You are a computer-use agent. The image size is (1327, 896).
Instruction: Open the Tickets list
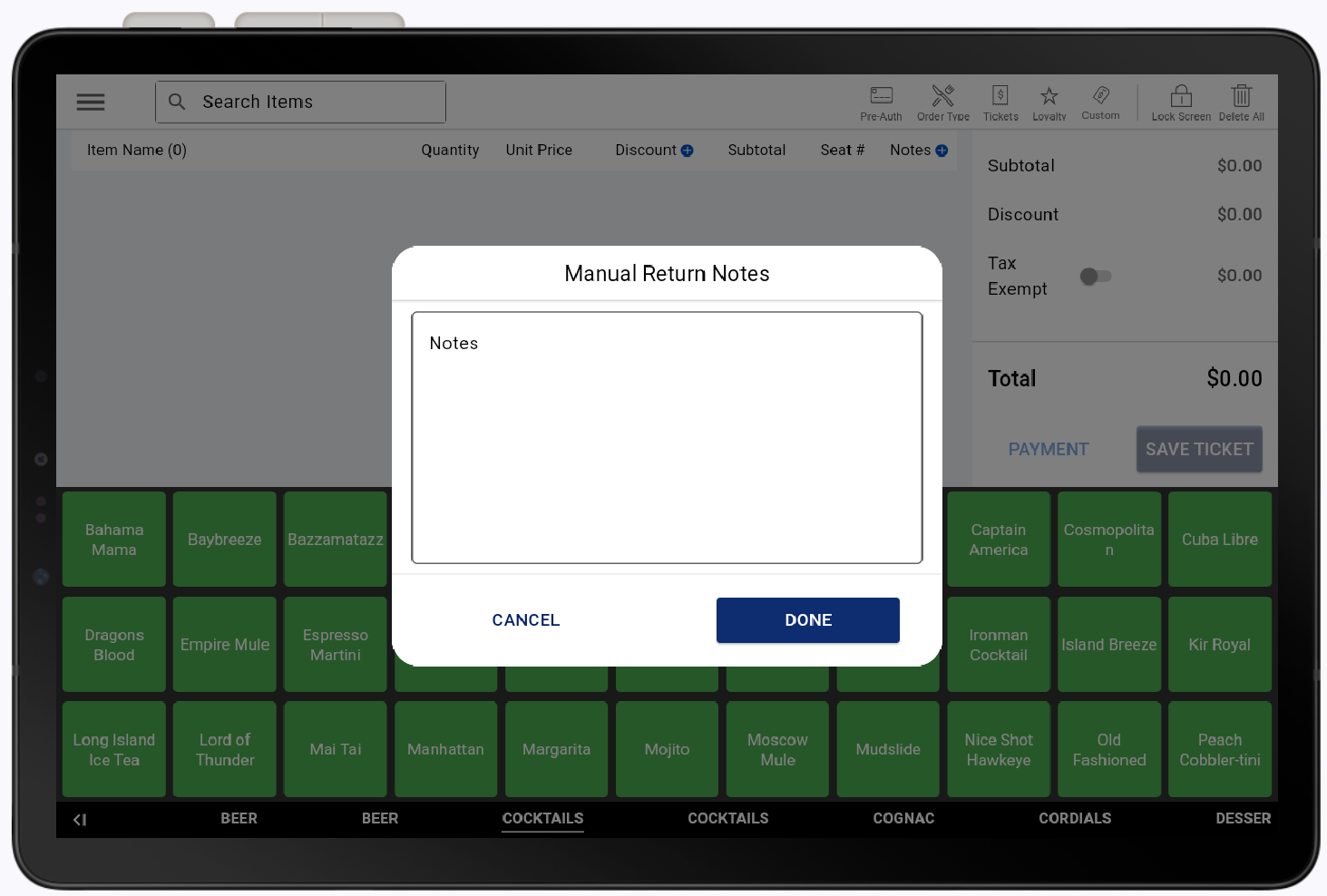tap(1000, 102)
